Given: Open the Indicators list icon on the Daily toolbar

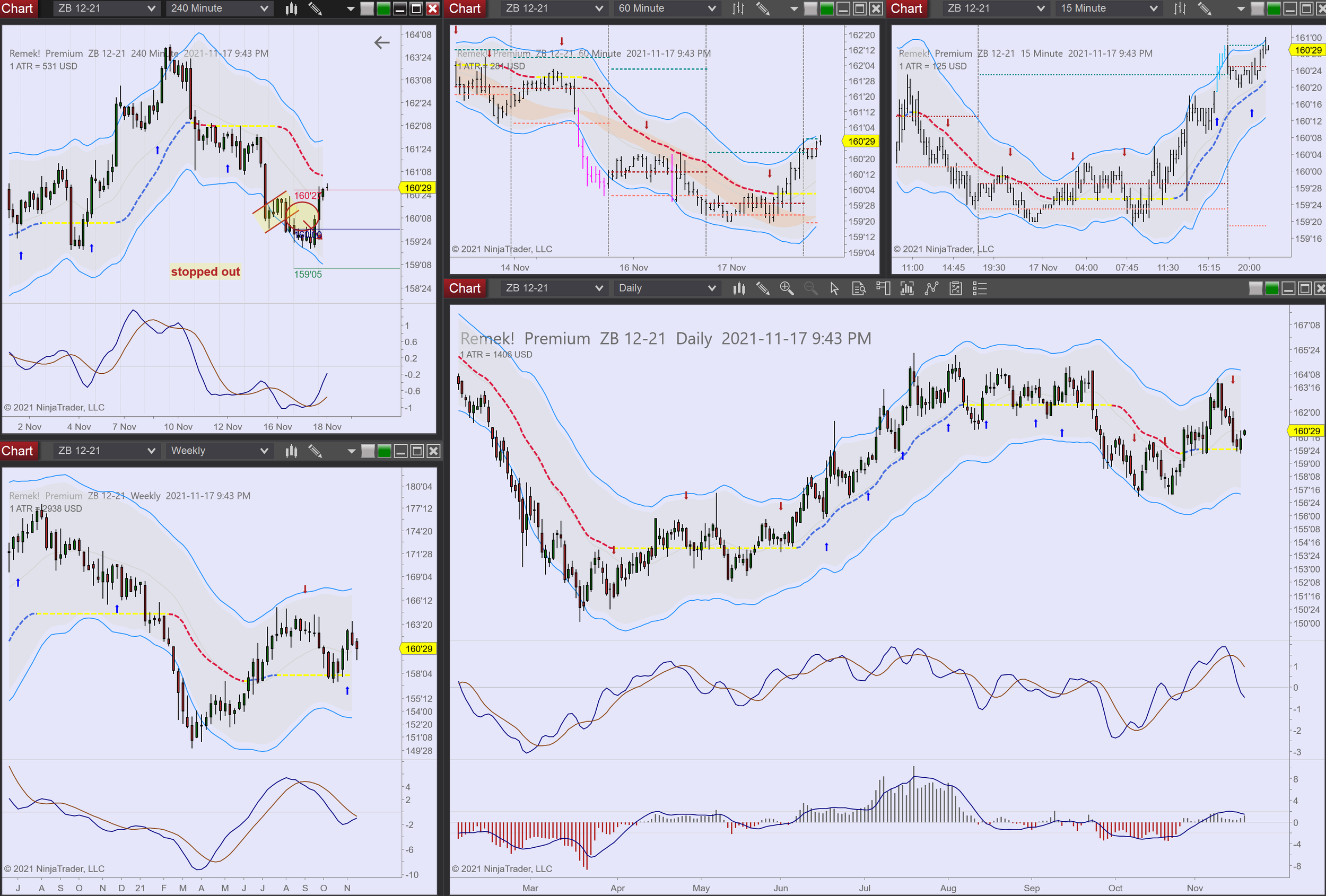Looking at the screenshot, I should 979,288.
